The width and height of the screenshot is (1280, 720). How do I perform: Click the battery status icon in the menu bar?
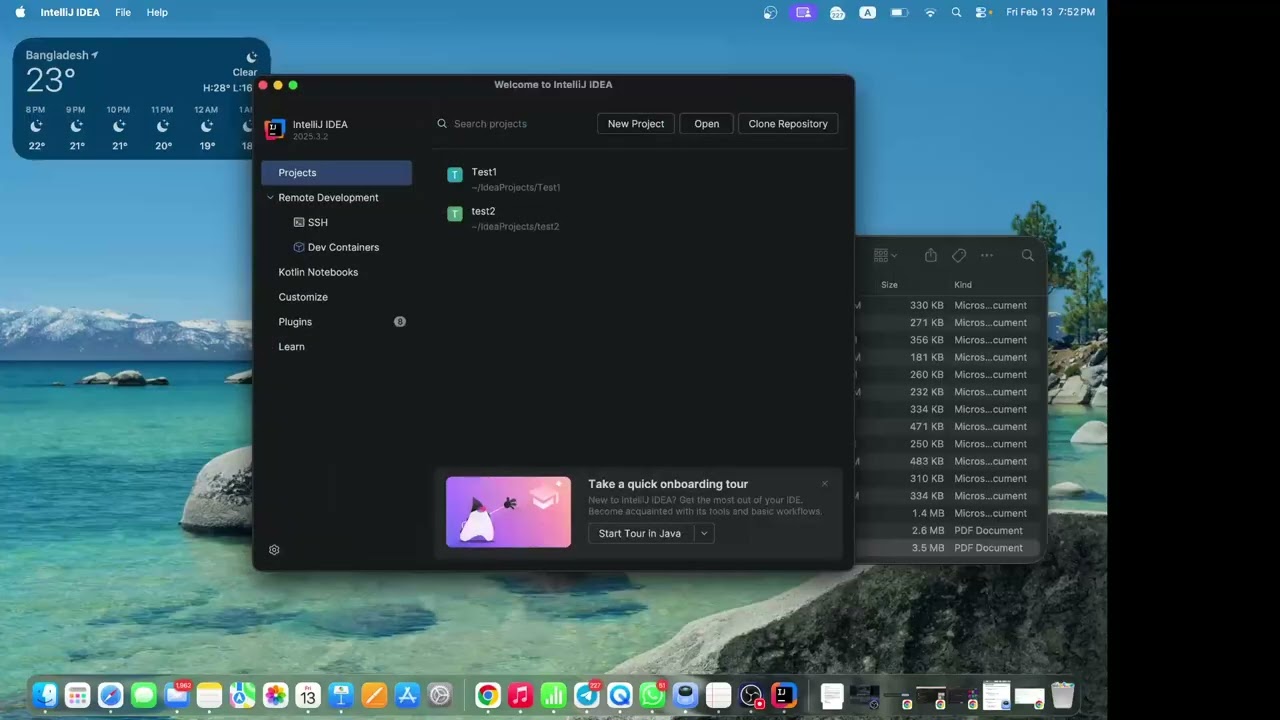pyautogui.click(x=898, y=12)
